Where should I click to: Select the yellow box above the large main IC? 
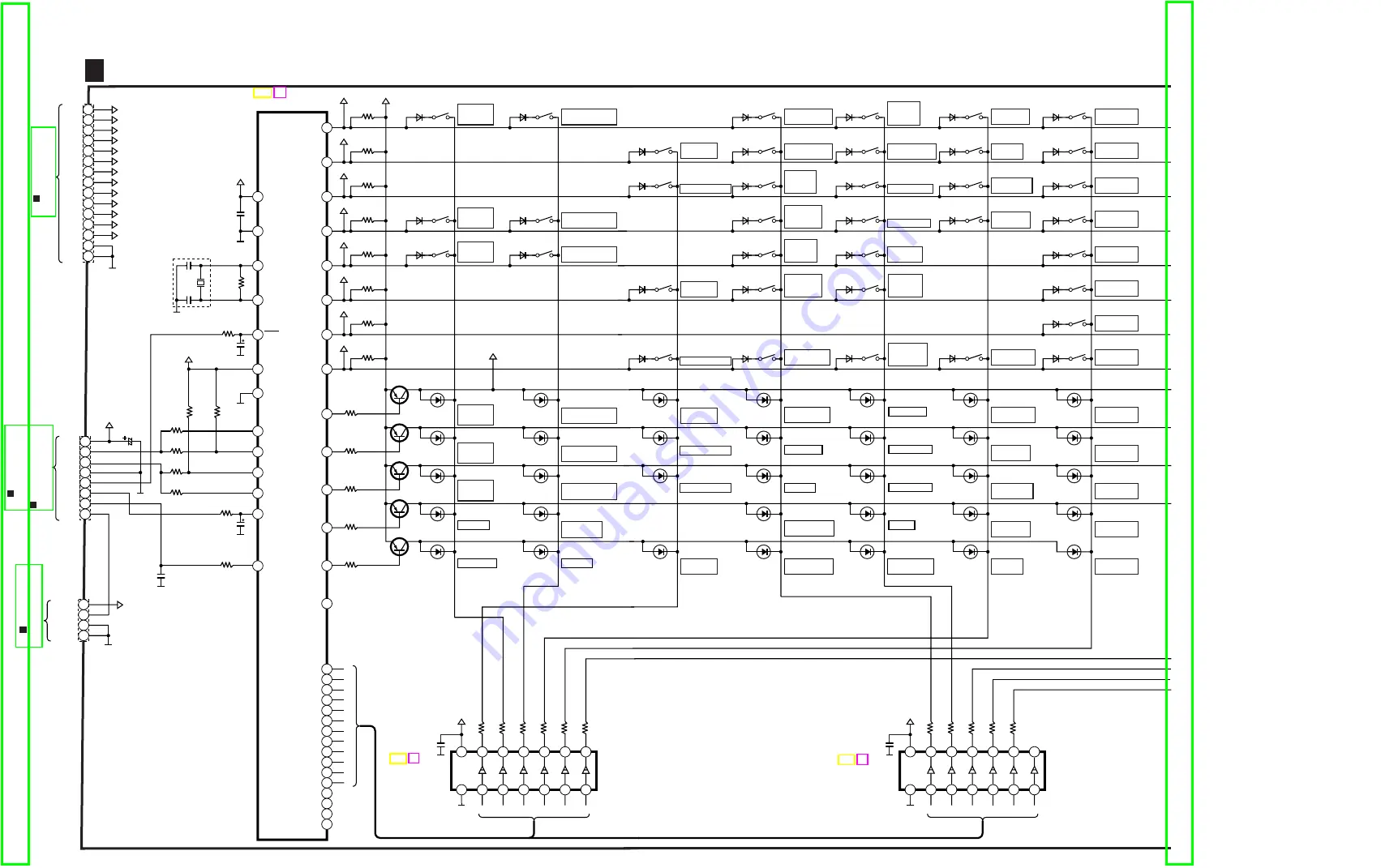click(x=262, y=92)
